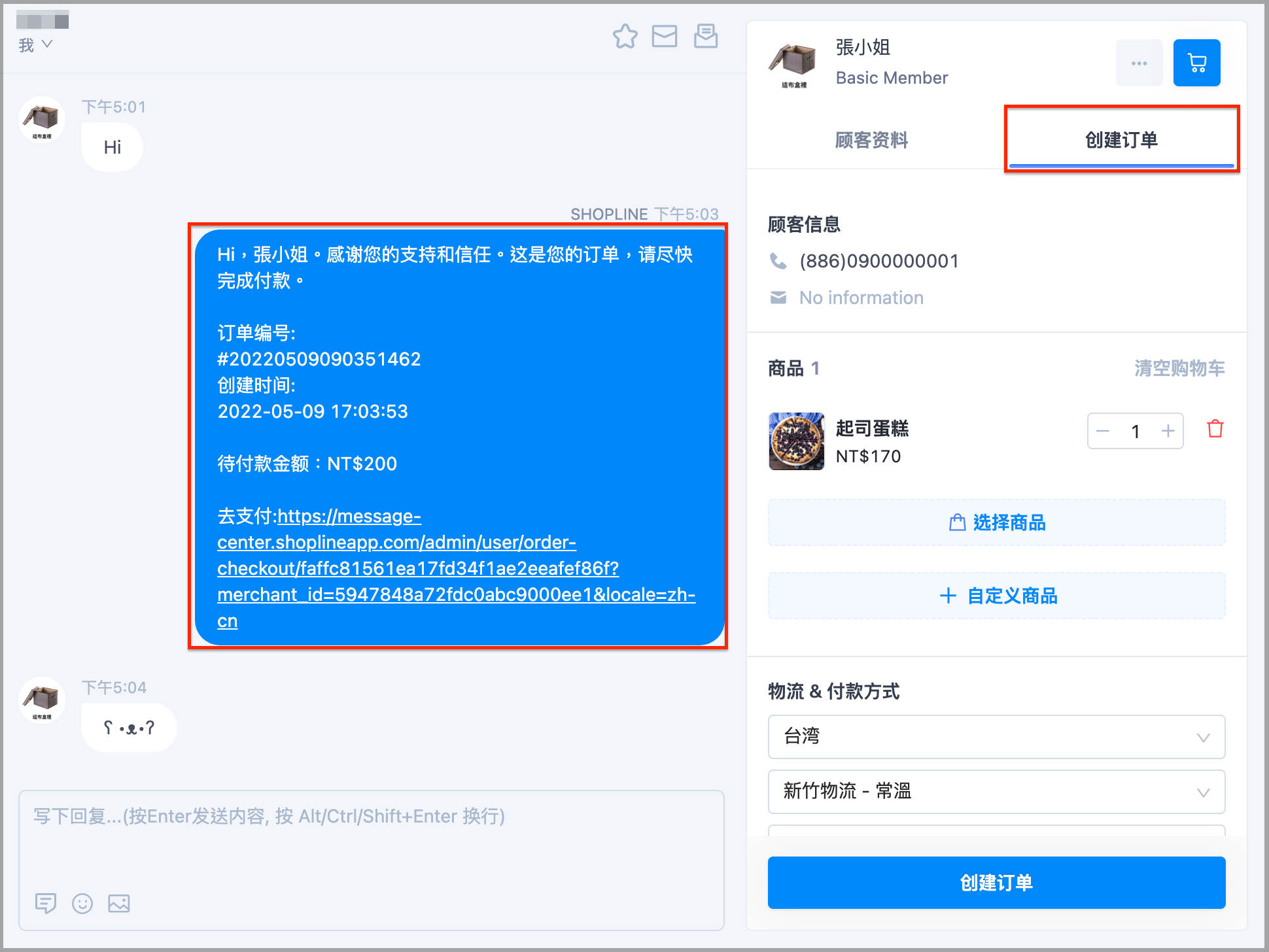The image size is (1269, 952).
Task: Open emoji picker in reply box
Action: (82, 904)
